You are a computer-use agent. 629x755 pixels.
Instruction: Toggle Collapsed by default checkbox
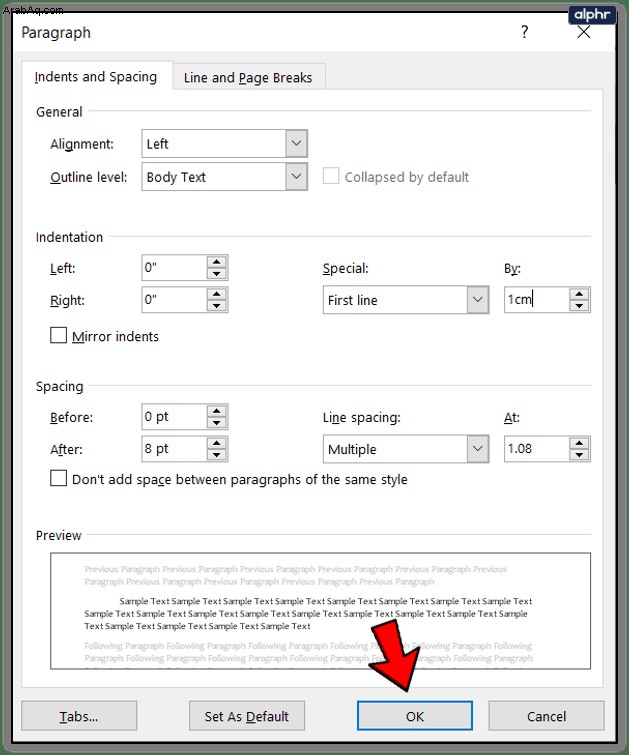[x=331, y=176]
